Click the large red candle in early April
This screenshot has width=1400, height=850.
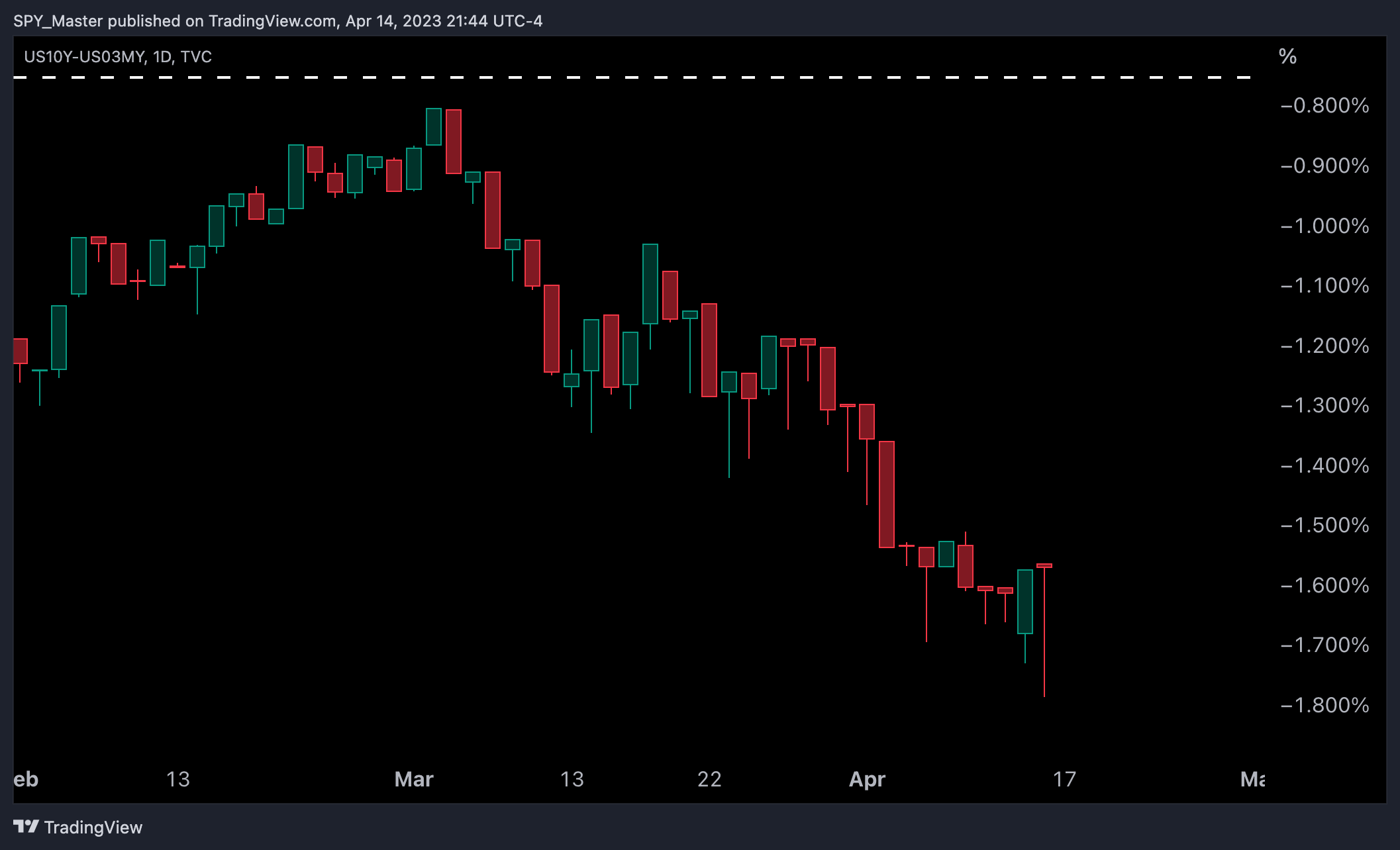point(887,494)
